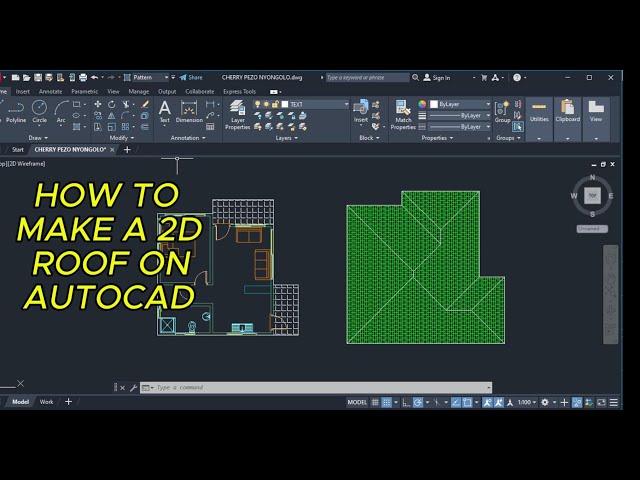Click the Share button
Viewport: 640px width, 480px height.
coord(191,78)
